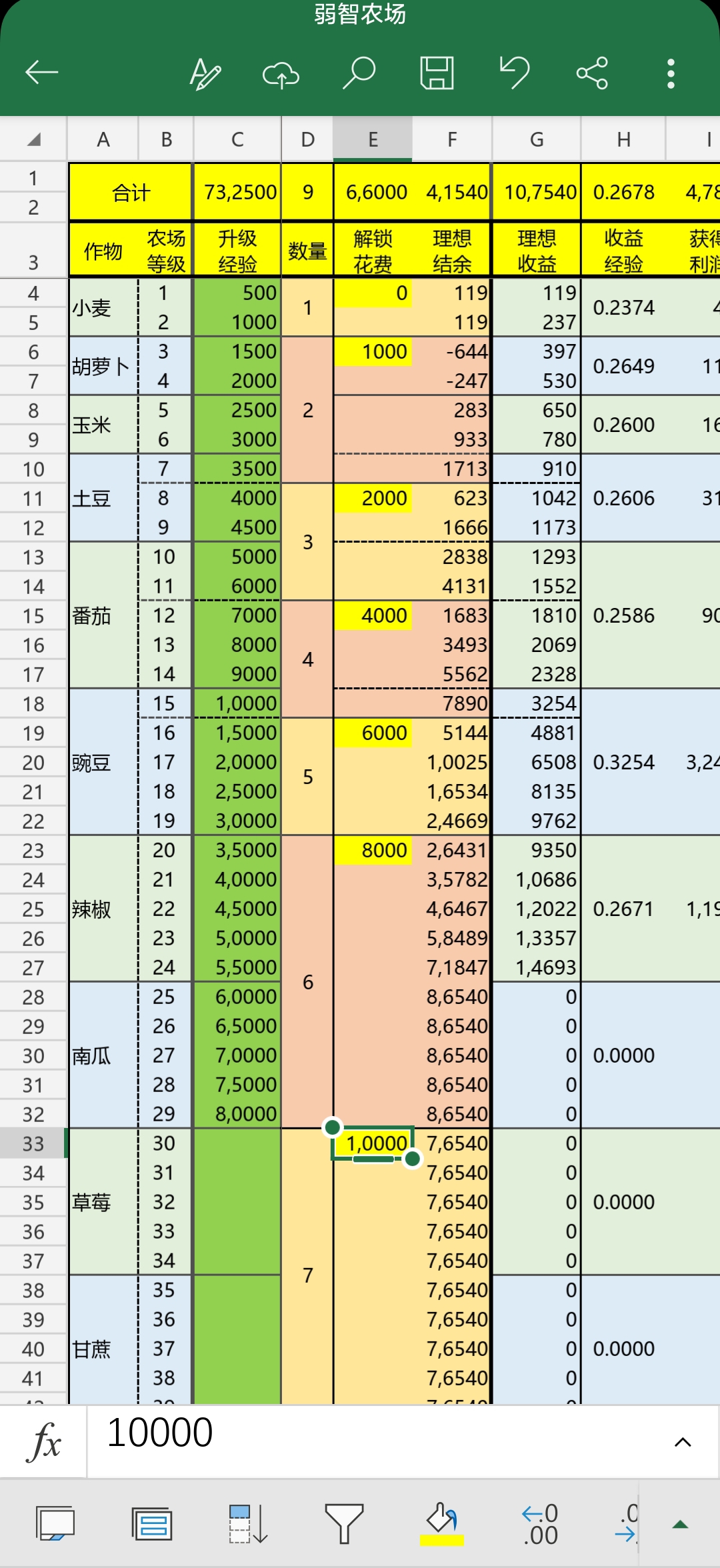
Task: Tap the green cell showing 8,0000
Action: [x=237, y=1115]
